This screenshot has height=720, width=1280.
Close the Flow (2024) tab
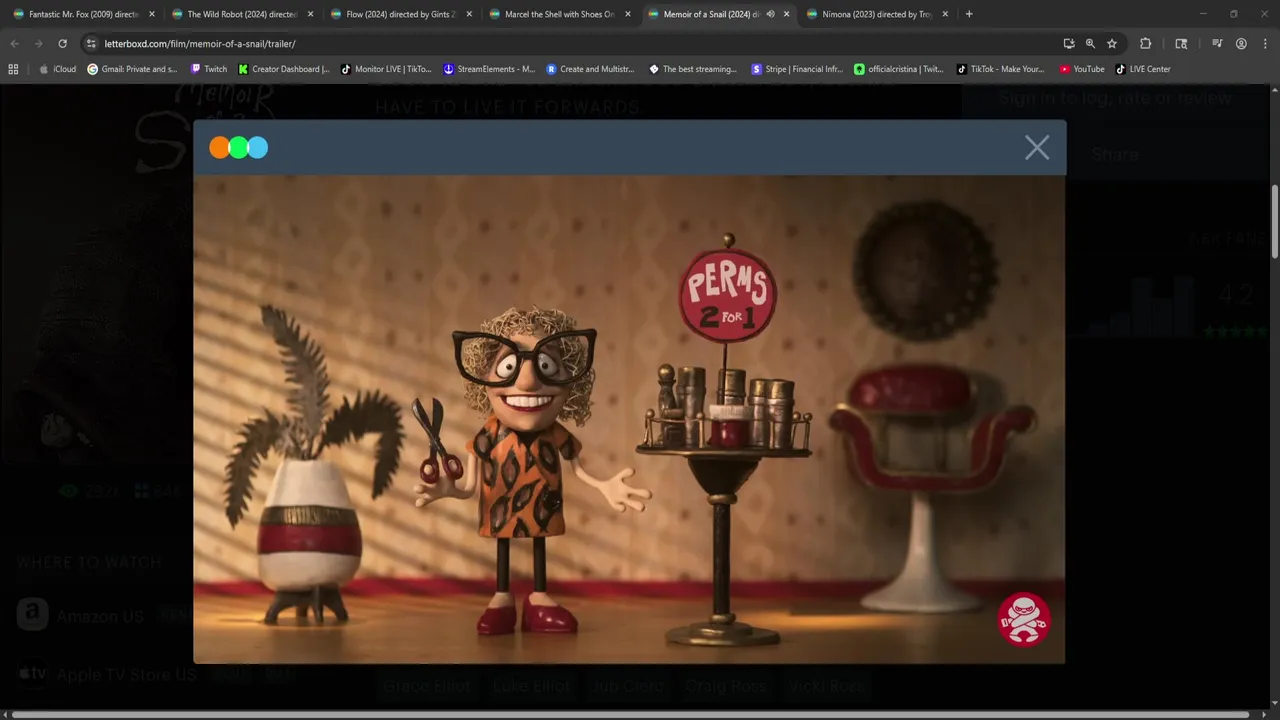pos(469,14)
